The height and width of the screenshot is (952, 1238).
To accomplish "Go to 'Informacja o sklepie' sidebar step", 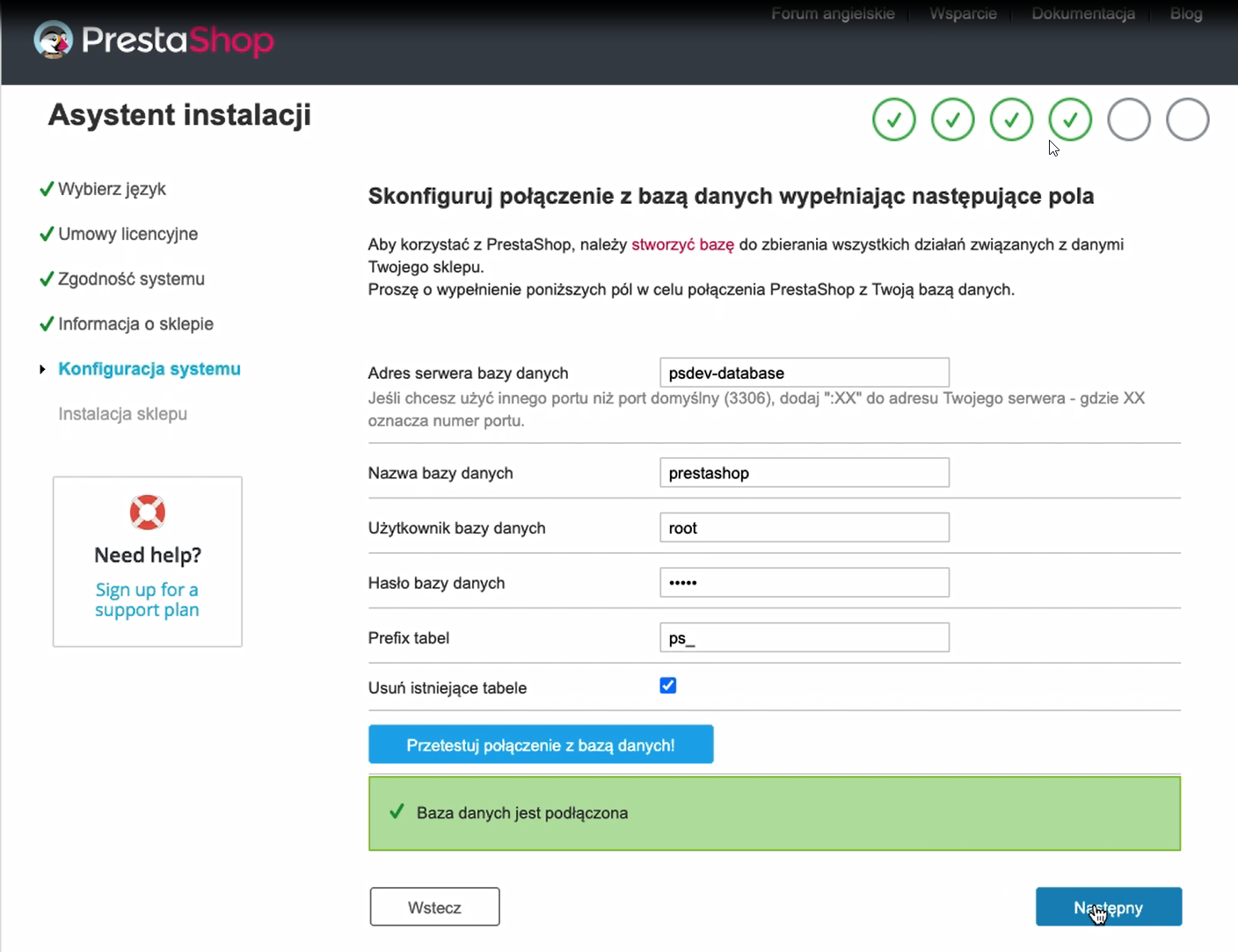I will (x=135, y=323).
